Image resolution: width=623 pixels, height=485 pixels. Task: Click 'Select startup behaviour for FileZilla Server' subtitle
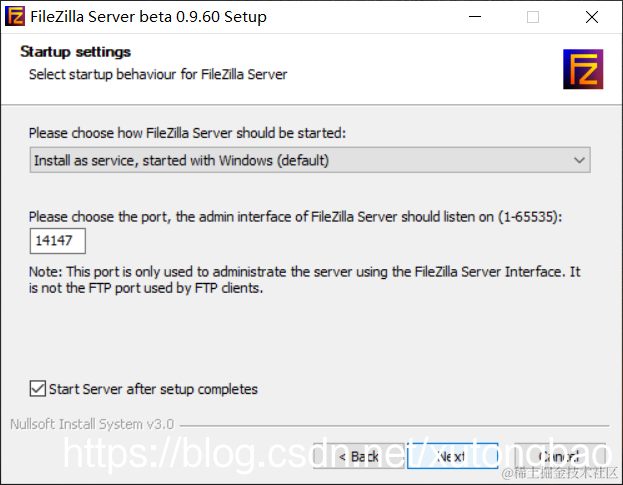[158, 74]
